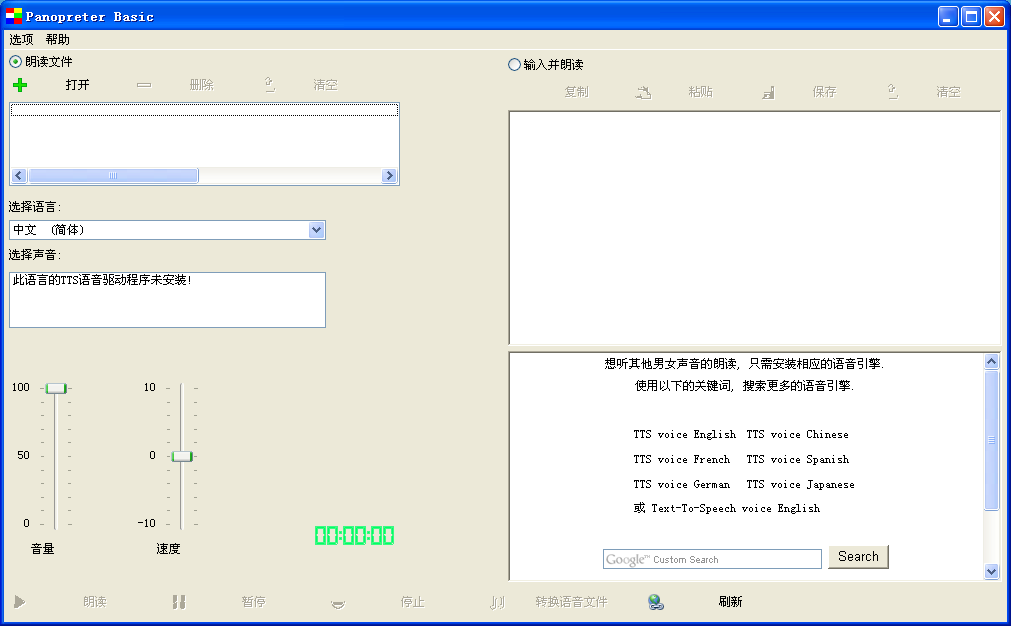The height and width of the screenshot is (626, 1011).
Task: Click the paste icon next to 粘贴
Action: pos(768,91)
